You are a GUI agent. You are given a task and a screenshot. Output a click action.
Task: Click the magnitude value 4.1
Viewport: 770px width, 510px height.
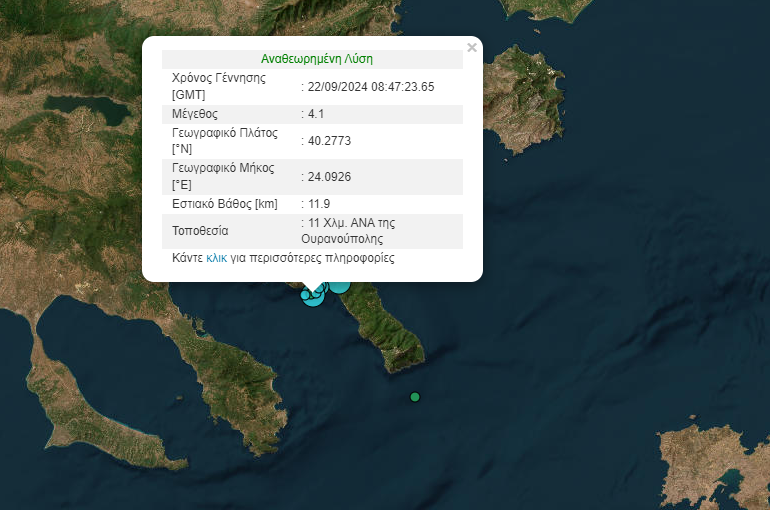[317, 114]
